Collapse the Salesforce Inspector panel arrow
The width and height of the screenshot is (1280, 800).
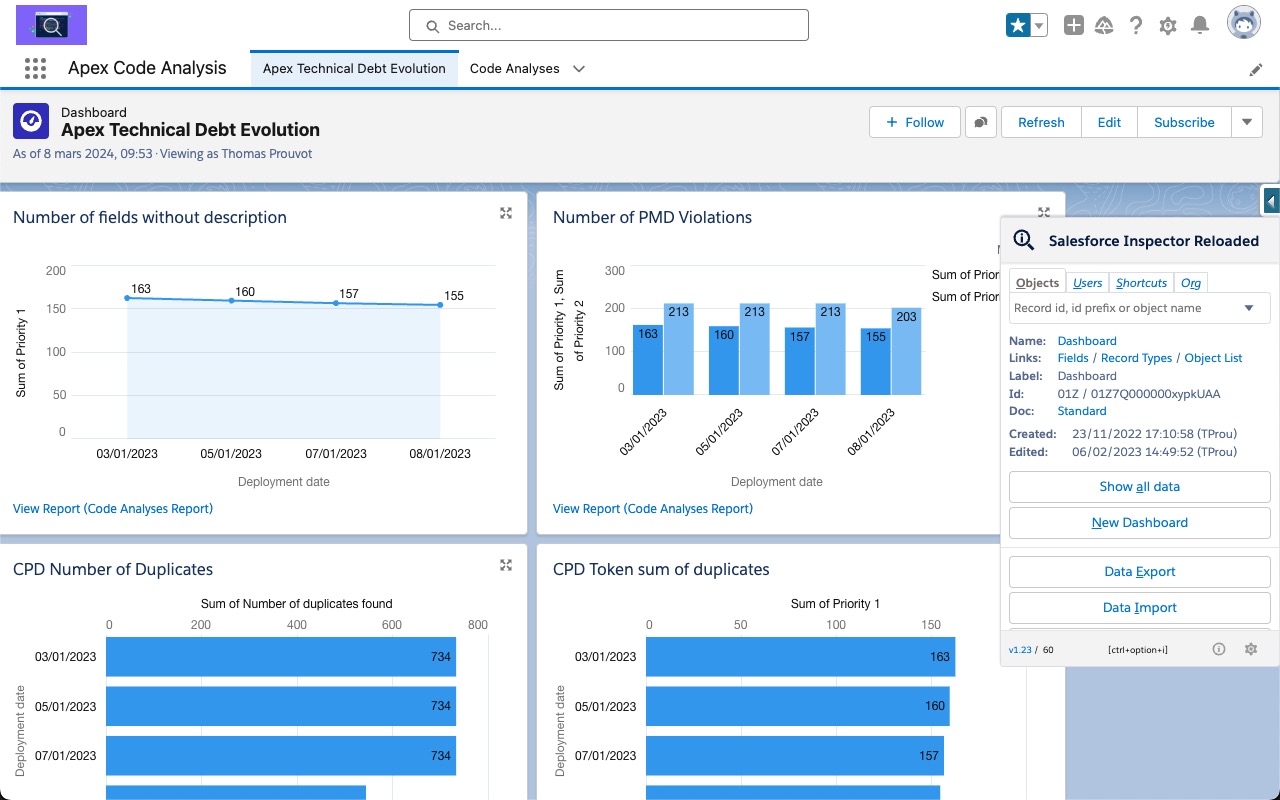[x=1271, y=201]
